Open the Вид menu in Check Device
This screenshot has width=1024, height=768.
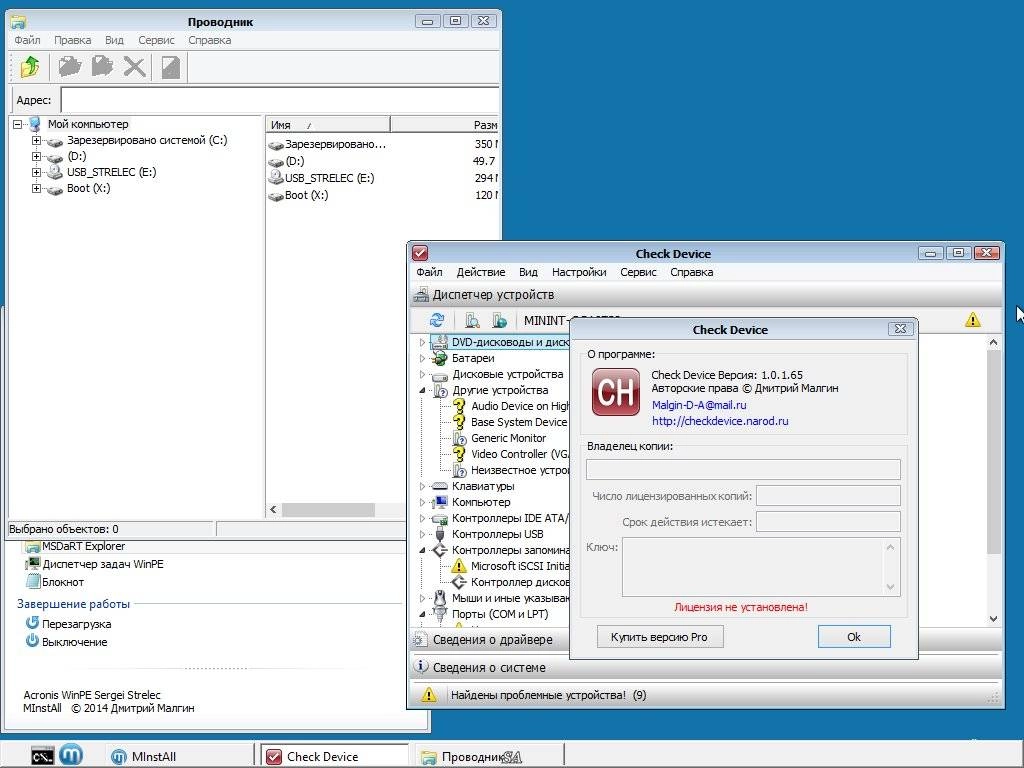click(528, 272)
